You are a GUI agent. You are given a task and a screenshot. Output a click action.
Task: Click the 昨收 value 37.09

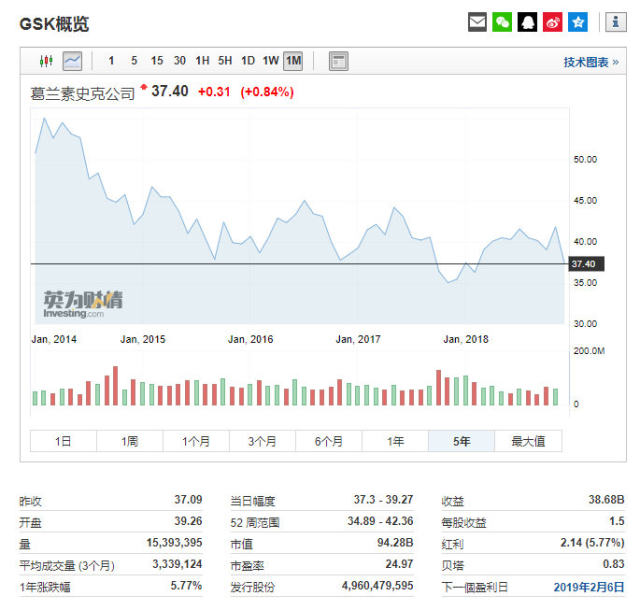tap(188, 499)
